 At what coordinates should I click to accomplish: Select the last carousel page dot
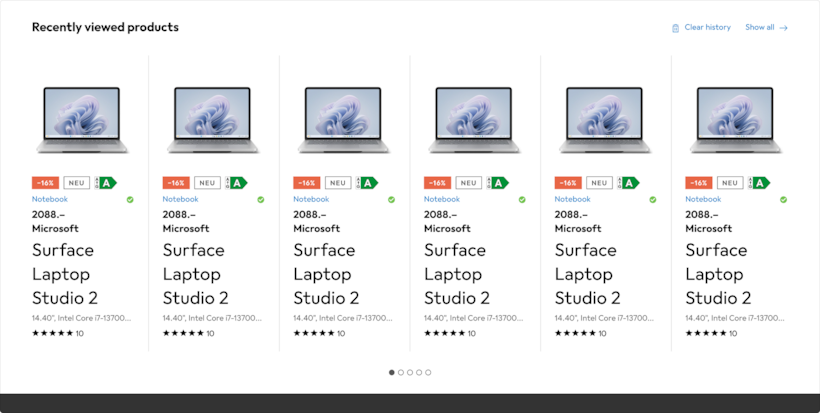point(428,372)
